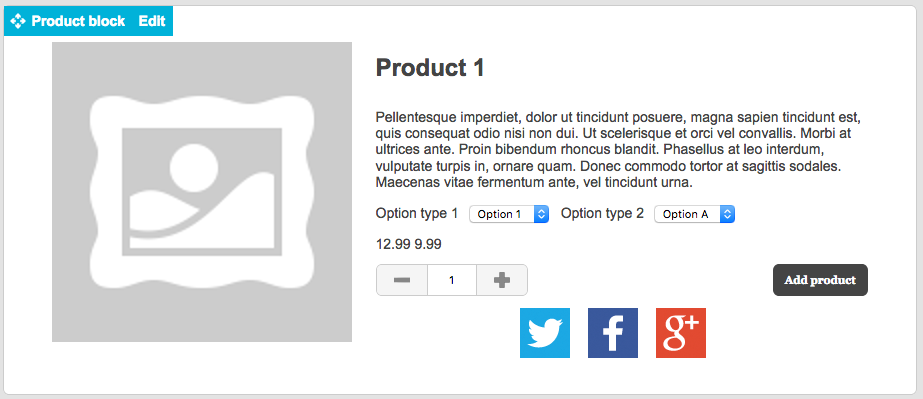
Task: Click the Pellentesque product description paragraph
Action: [x=622, y=149]
